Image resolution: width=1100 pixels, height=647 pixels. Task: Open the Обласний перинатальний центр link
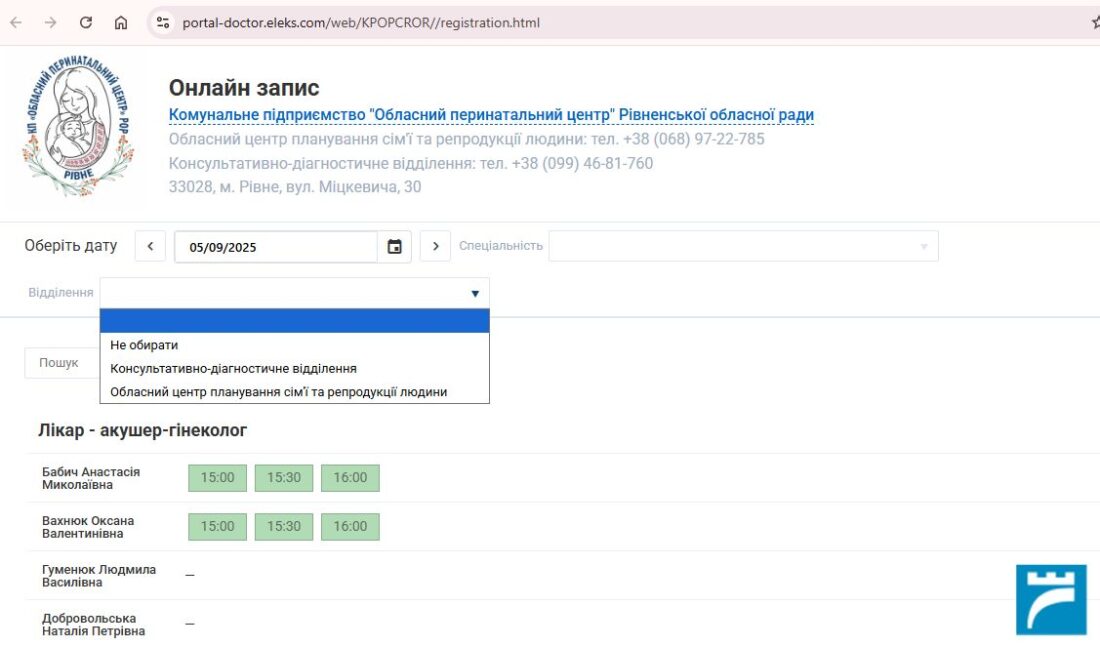[491, 115]
